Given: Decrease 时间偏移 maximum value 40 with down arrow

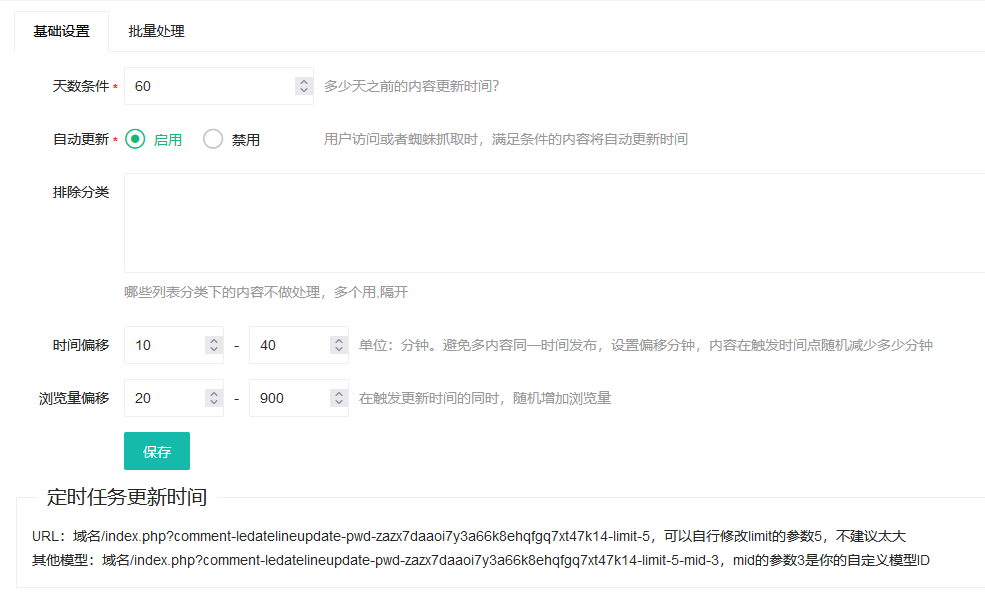Looking at the screenshot, I should tap(339, 349).
